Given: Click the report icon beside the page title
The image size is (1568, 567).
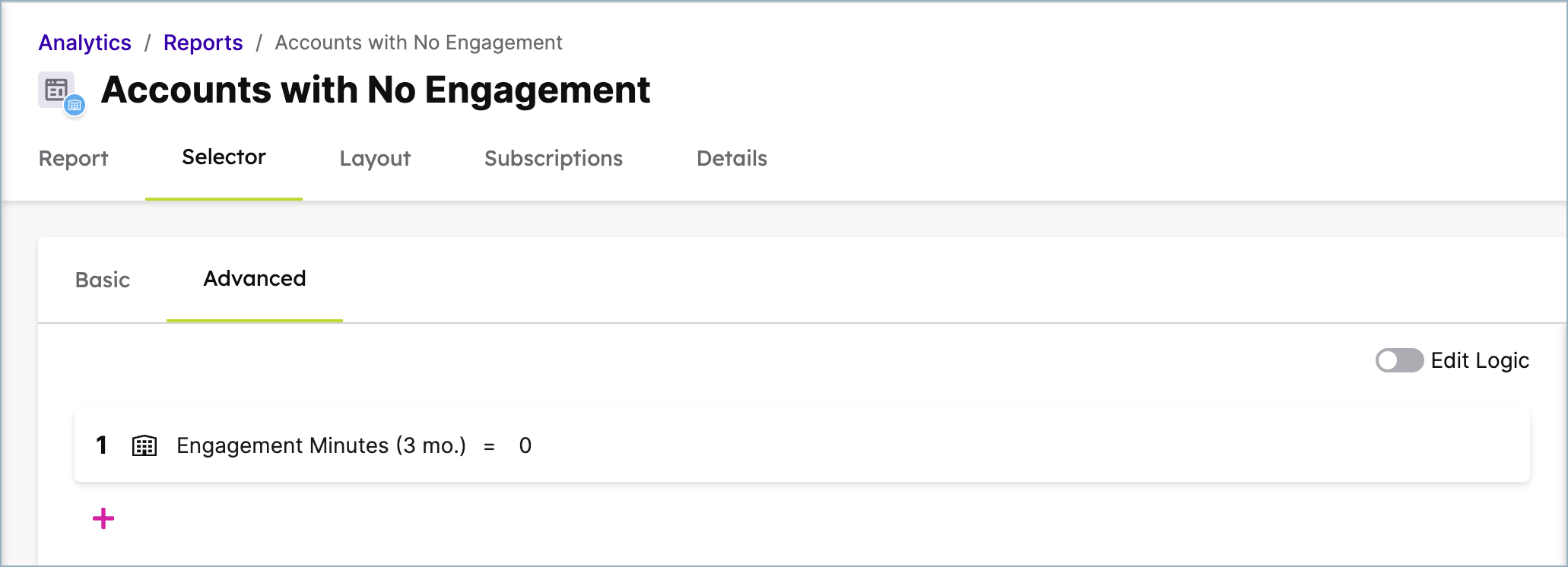Looking at the screenshot, I should point(56,90).
